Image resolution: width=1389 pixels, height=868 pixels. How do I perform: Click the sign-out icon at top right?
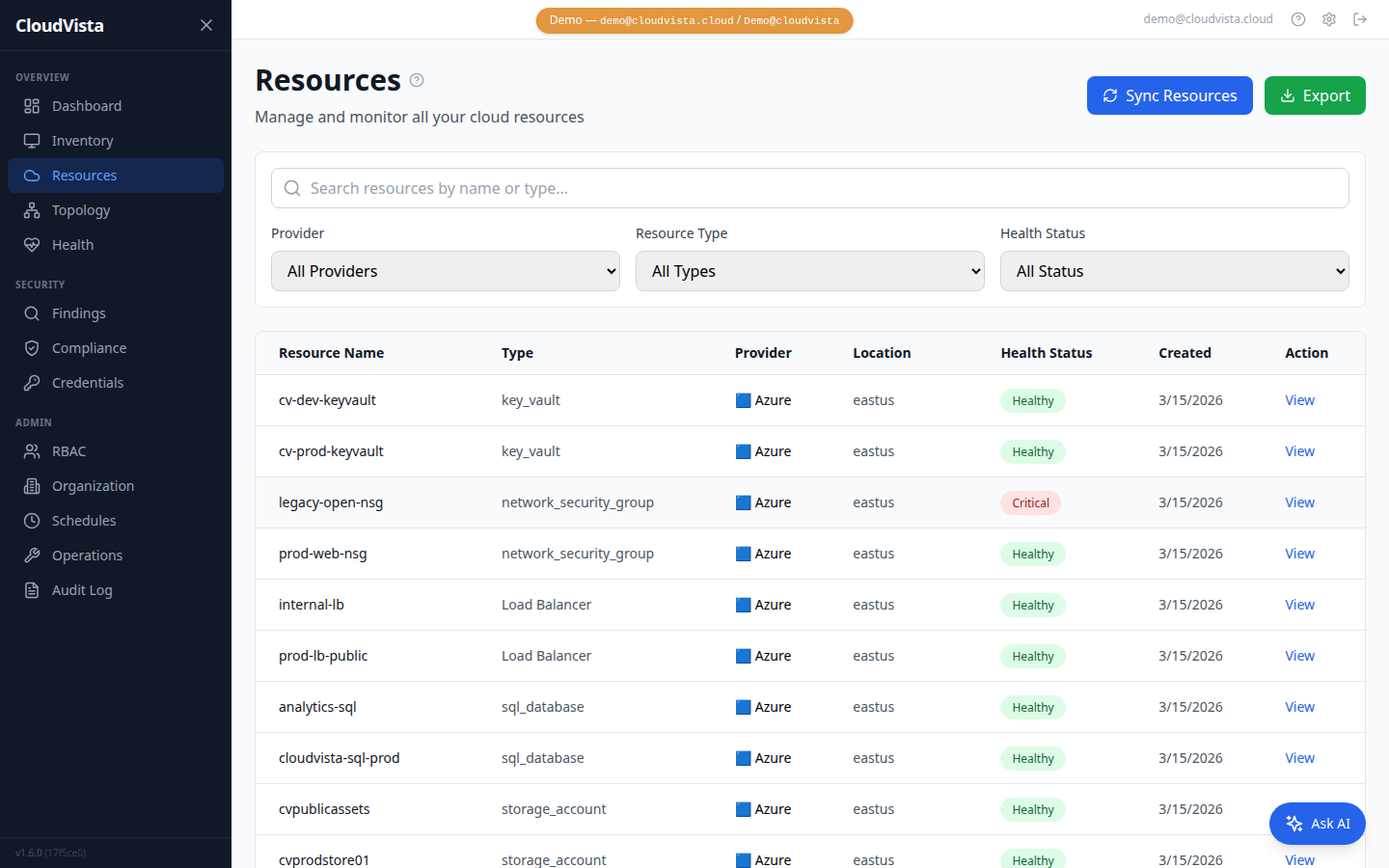[1360, 18]
